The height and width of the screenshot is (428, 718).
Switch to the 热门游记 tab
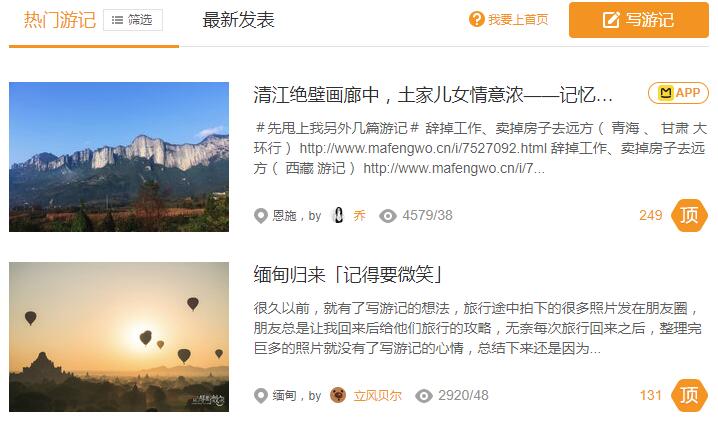click(60, 20)
